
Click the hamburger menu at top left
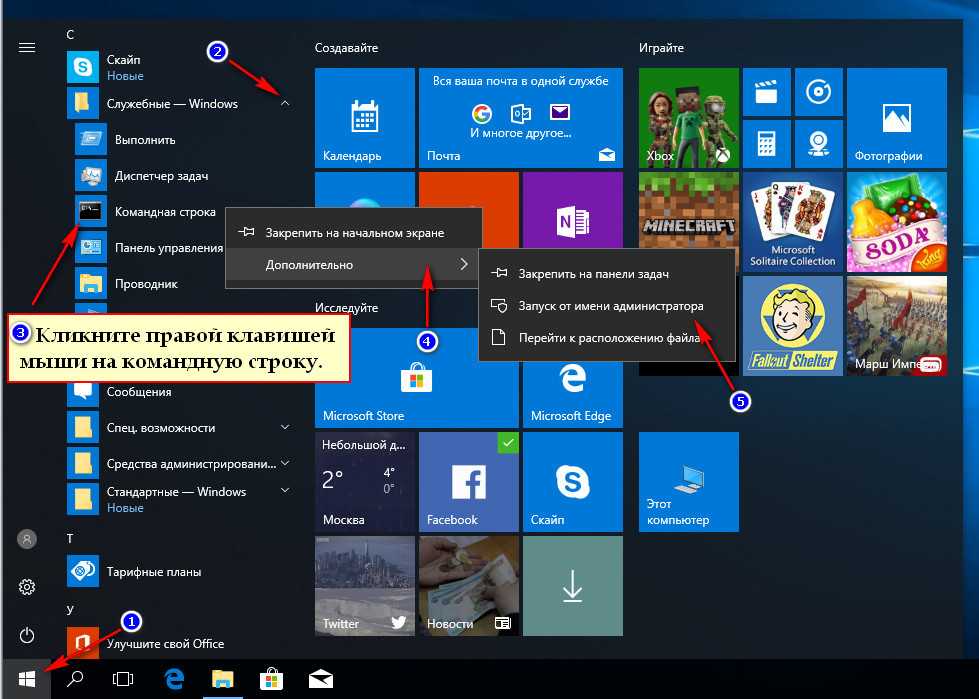point(27,47)
